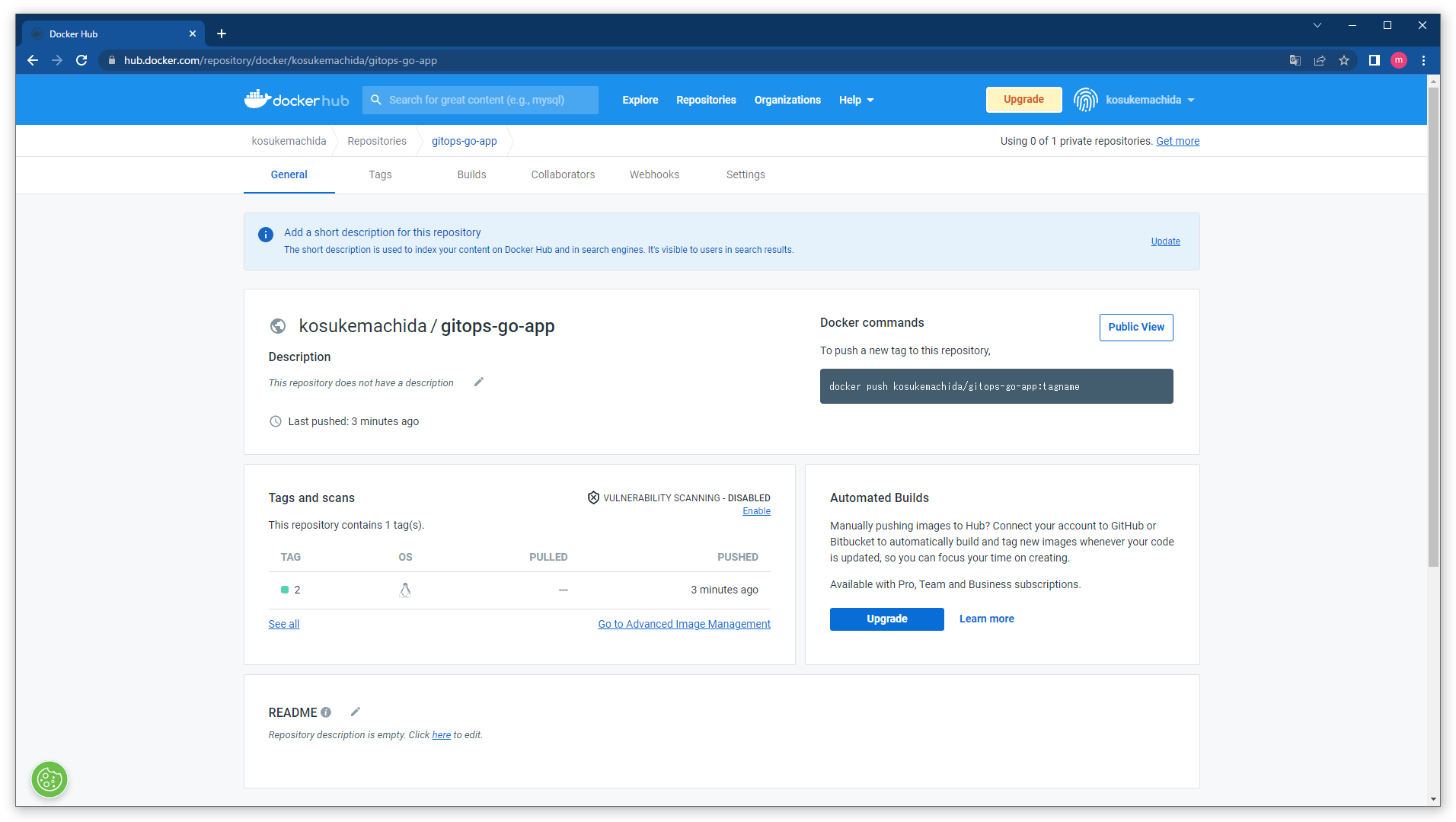
Task: Click the green status dot beside tag 2
Action: tap(283, 589)
